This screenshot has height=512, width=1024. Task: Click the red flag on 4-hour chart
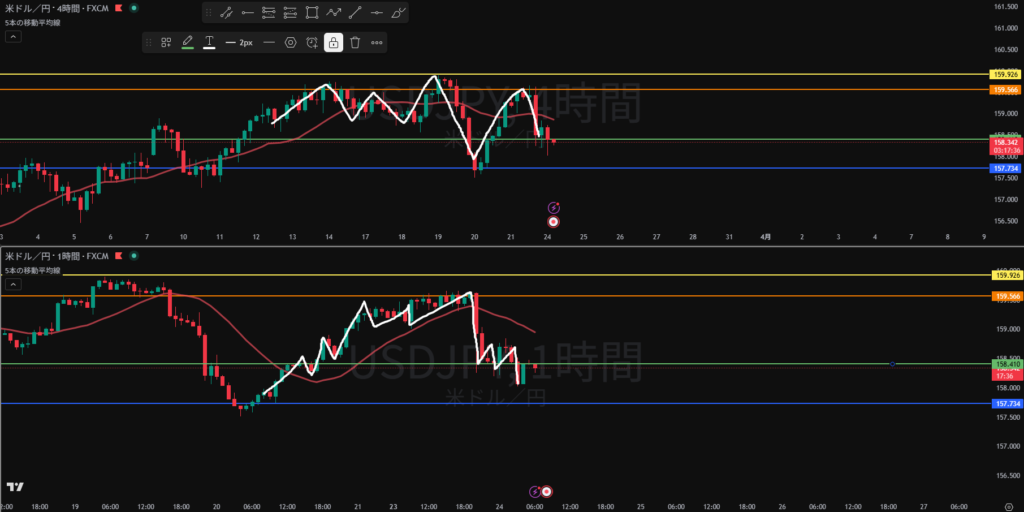pyautogui.click(x=119, y=6)
